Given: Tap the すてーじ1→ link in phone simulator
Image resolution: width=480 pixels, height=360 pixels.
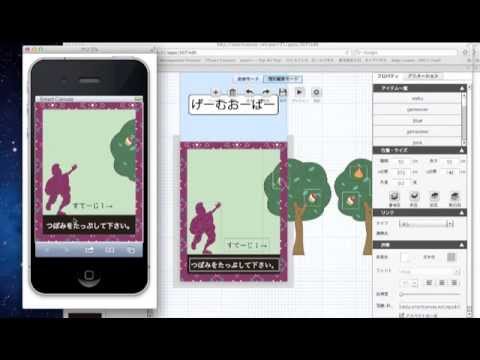Looking at the screenshot, I should [x=93, y=206].
